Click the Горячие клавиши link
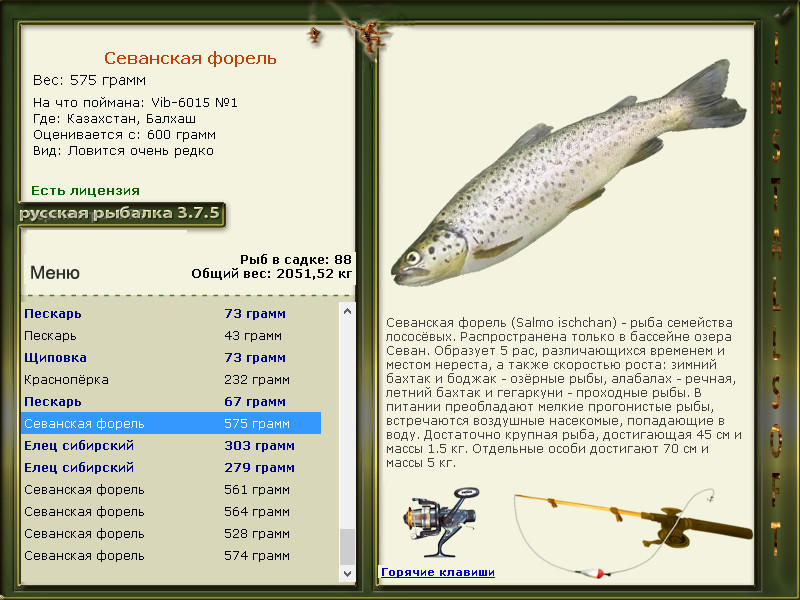 pos(438,572)
